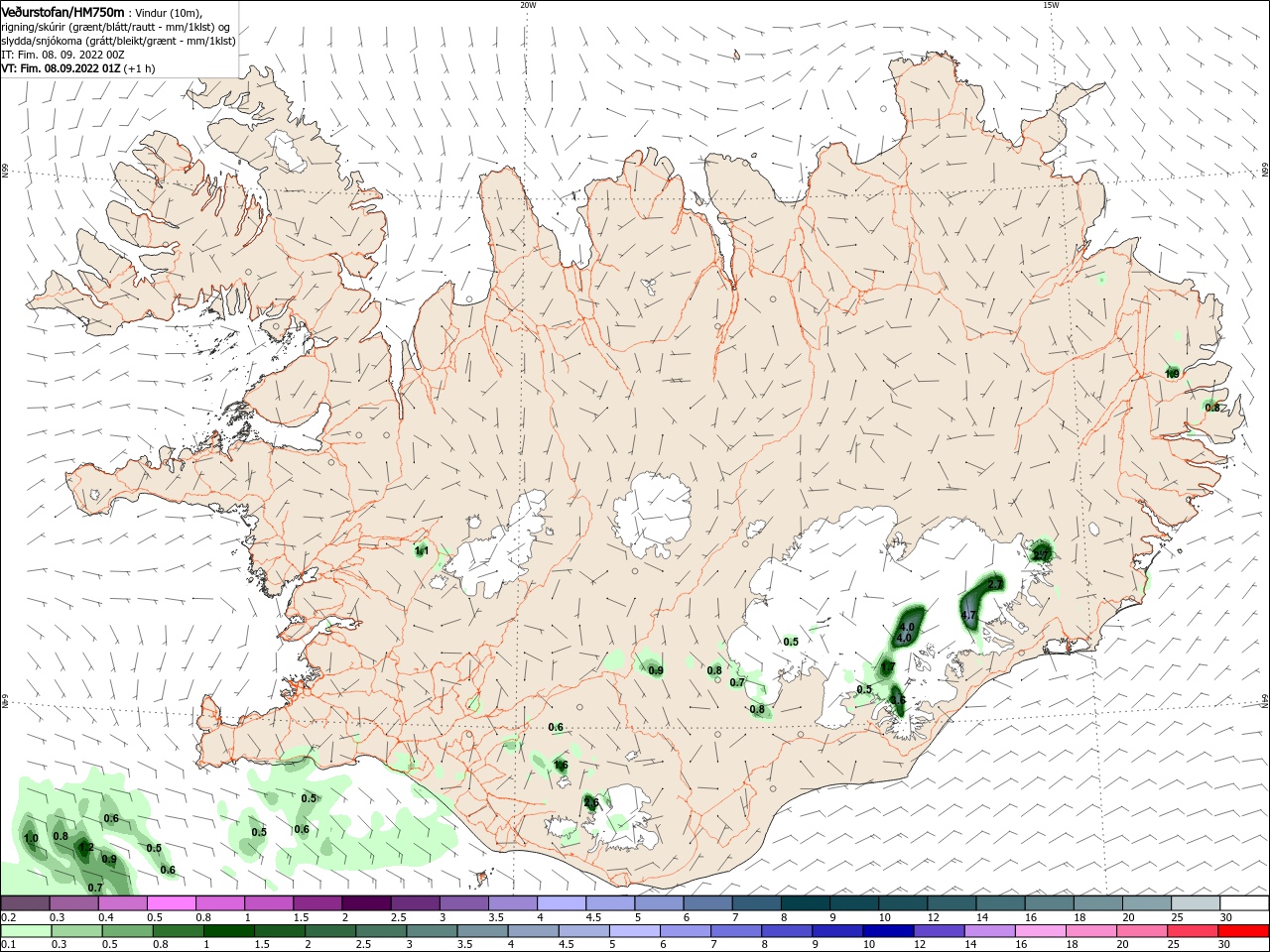
Task: Select the bright pink swatch in upper legend row
Action: click(171, 903)
